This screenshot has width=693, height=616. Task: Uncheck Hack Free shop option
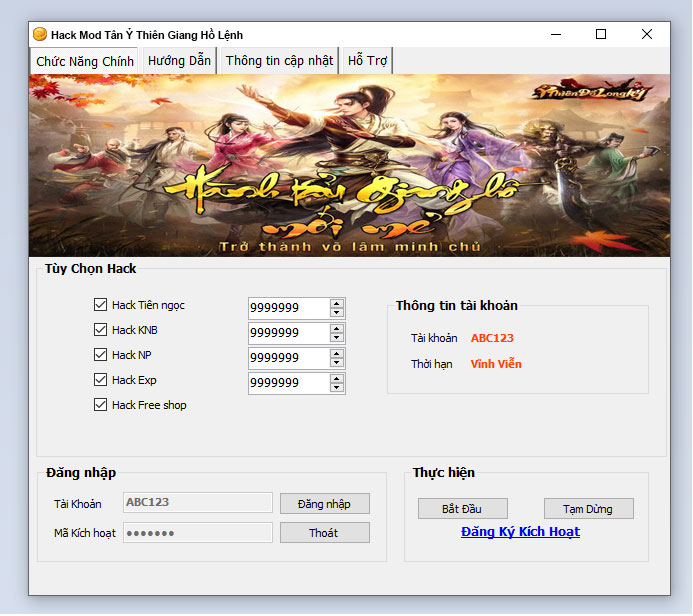click(x=100, y=405)
